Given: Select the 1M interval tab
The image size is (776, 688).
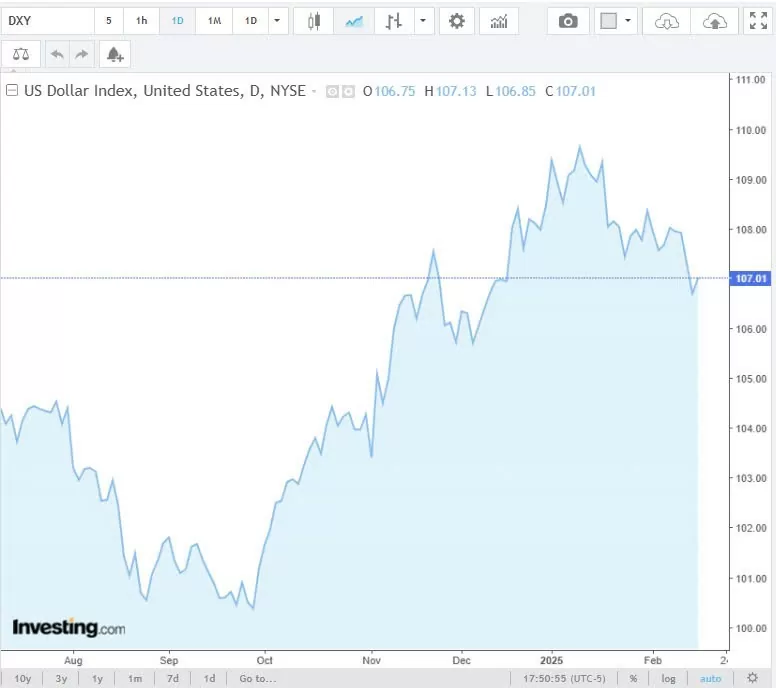Looking at the screenshot, I should pos(214,21).
